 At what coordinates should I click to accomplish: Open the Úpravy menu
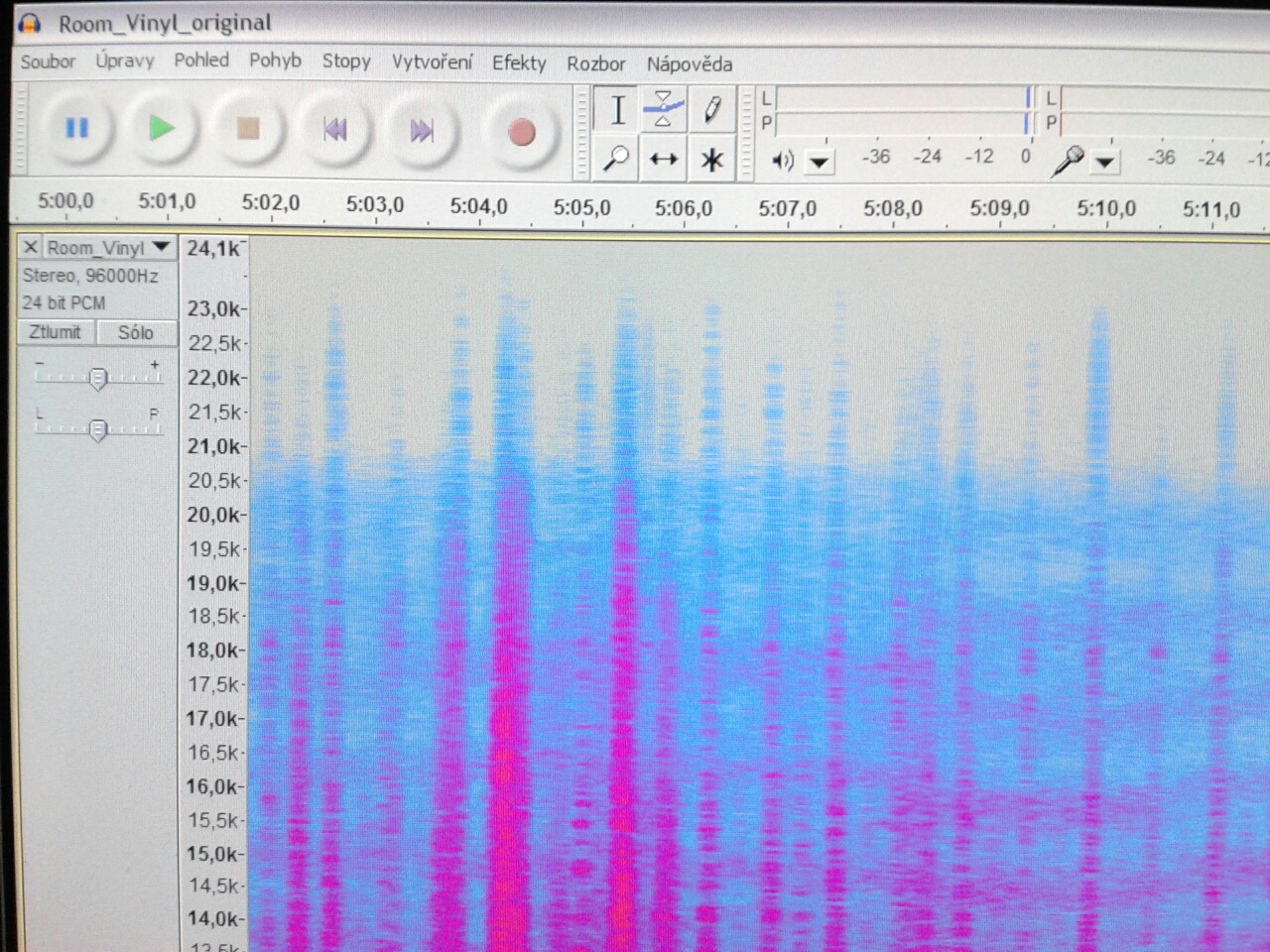point(125,60)
